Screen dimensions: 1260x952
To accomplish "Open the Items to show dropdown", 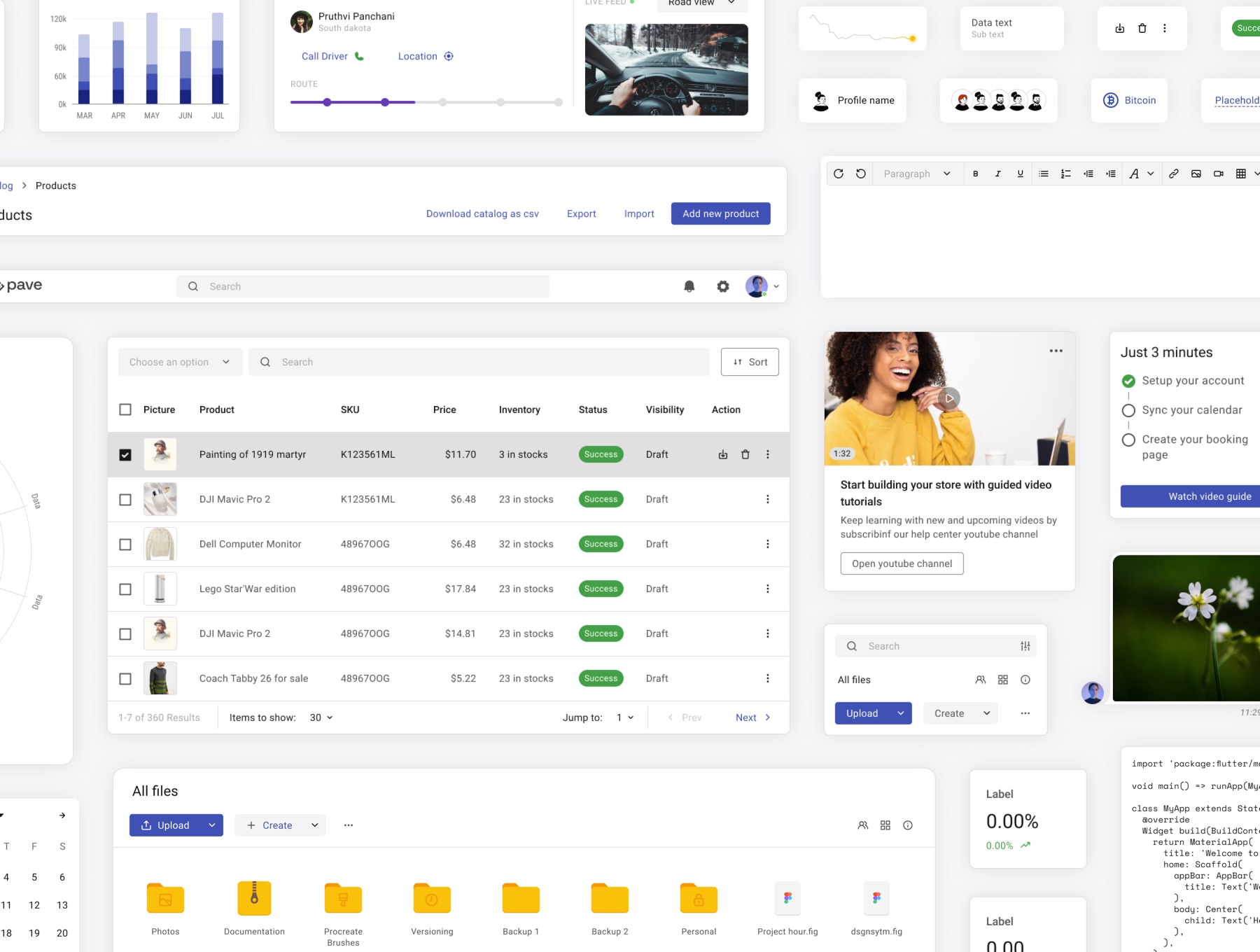I will click(321, 717).
